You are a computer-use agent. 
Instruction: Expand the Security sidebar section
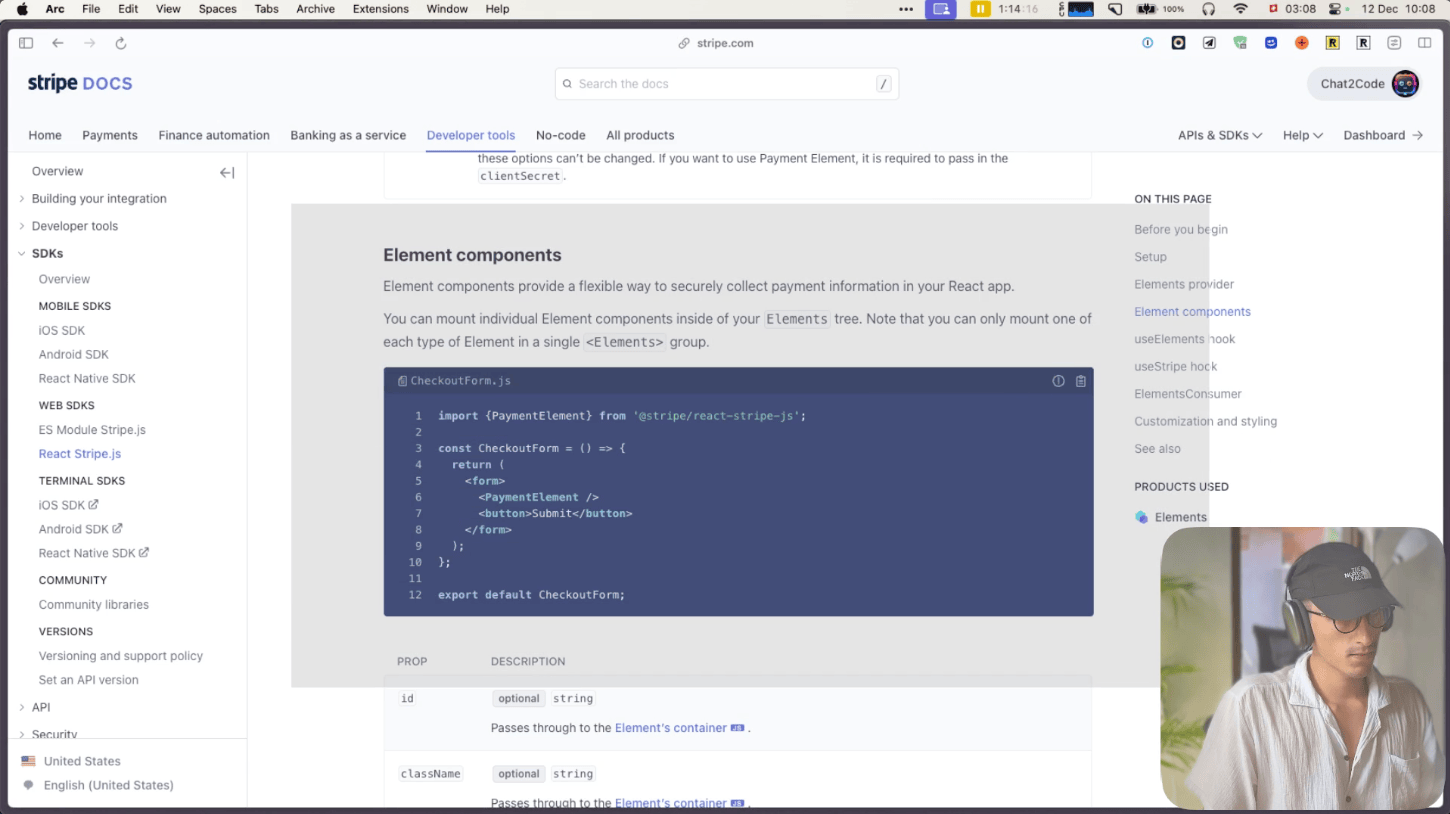tap(54, 734)
